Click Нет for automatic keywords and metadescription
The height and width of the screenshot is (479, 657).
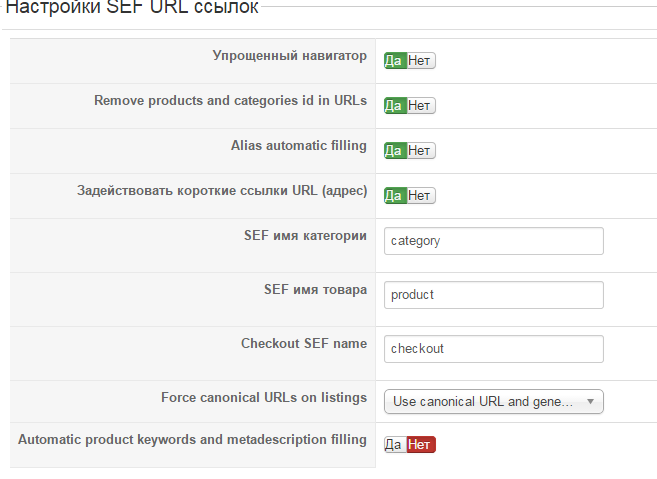(x=421, y=445)
